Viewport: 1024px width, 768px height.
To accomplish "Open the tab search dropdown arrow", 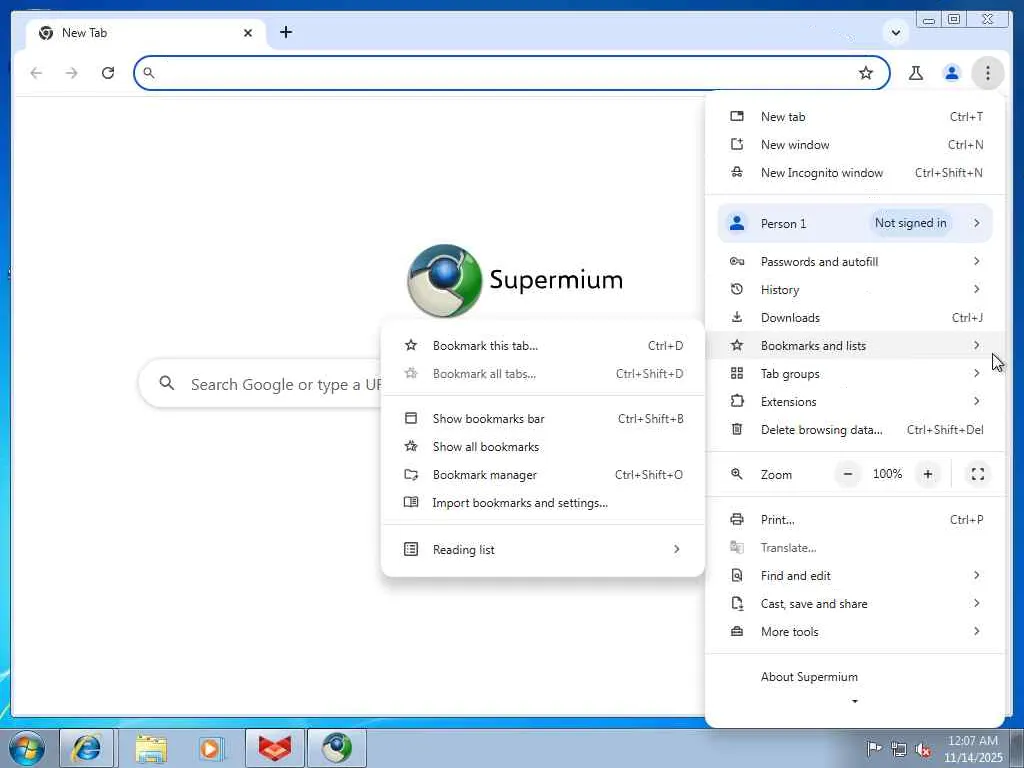I will coord(896,32).
